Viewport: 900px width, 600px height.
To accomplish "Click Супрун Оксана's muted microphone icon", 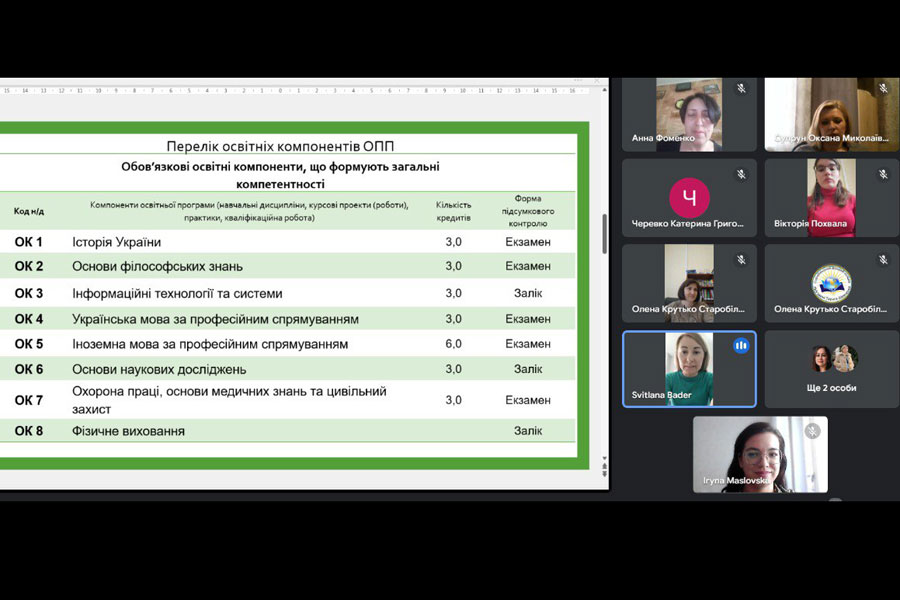I will click(x=883, y=88).
